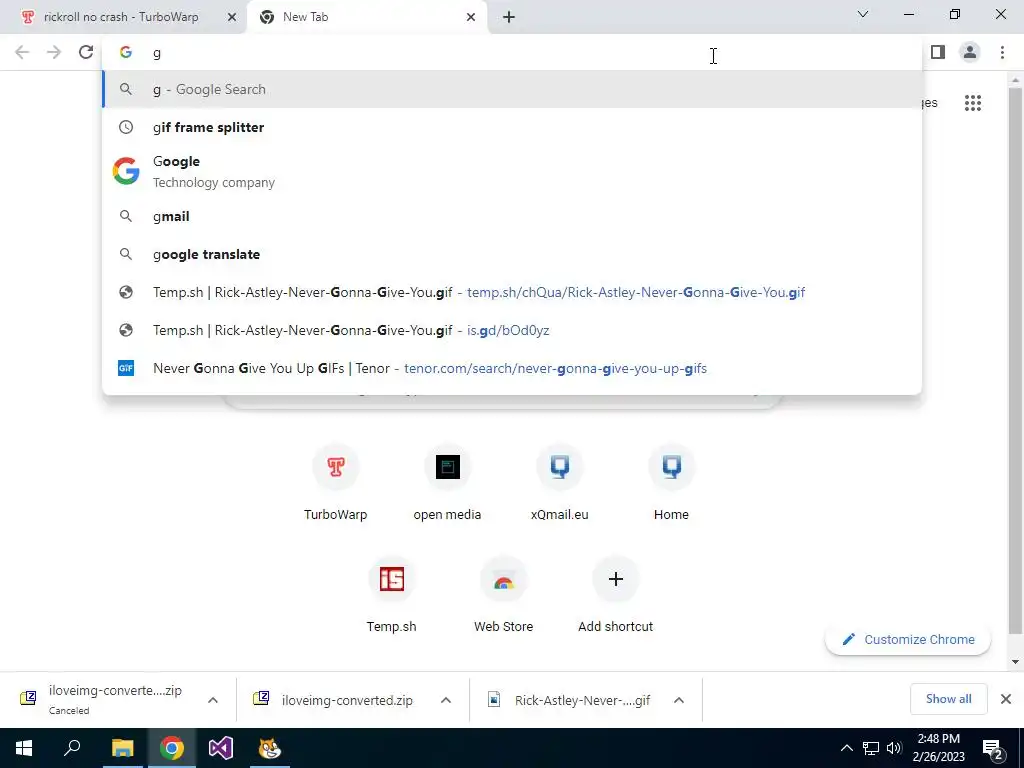Open Chrome three-dot menu
The height and width of the screenshot is (768, 1024).
pyautogui.click(x=1002, y=52)
